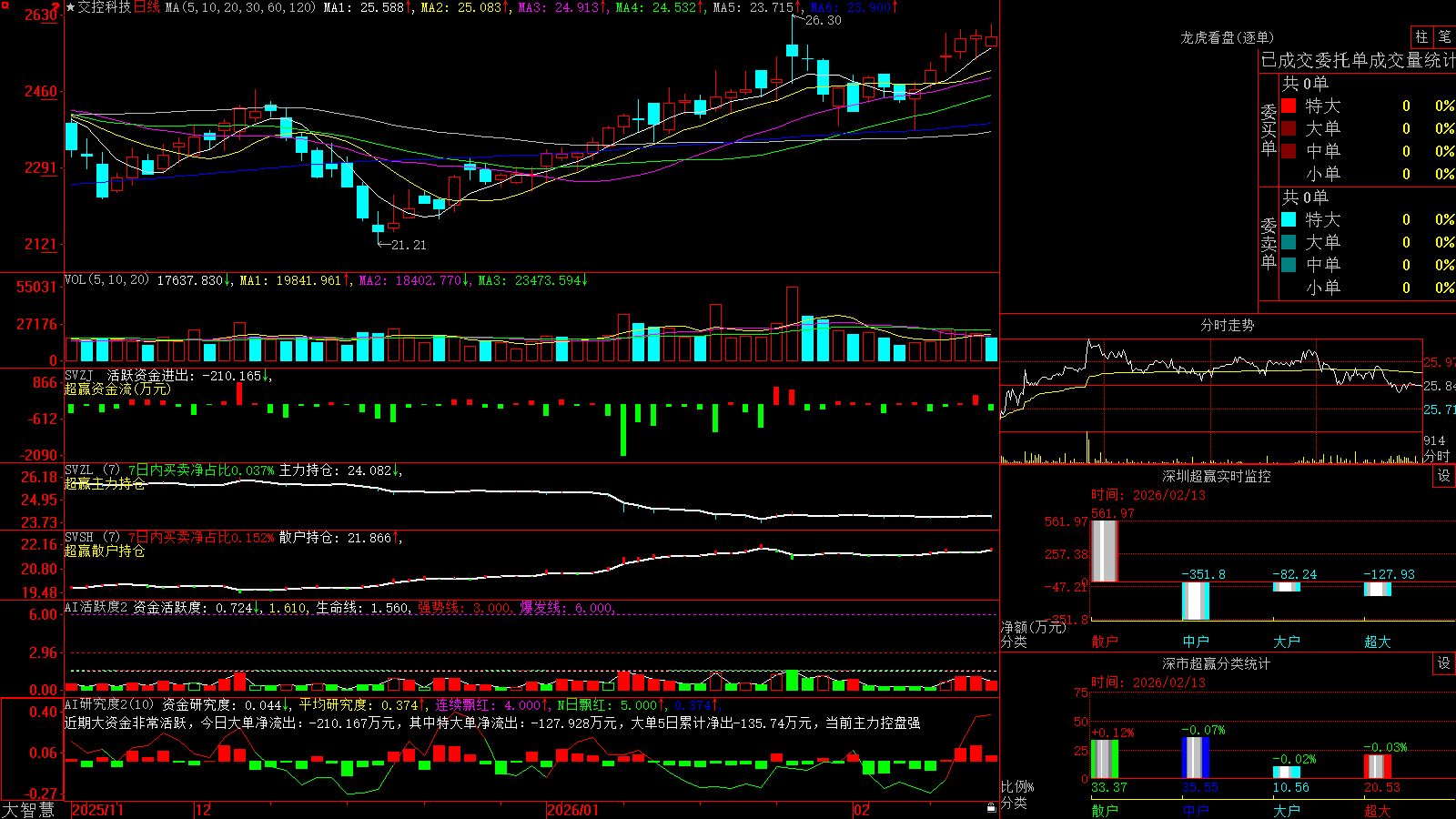The image size is (1456, 819).
Task: Open AI活跃度2 indicator label
Action: click(x=96, y=607)
